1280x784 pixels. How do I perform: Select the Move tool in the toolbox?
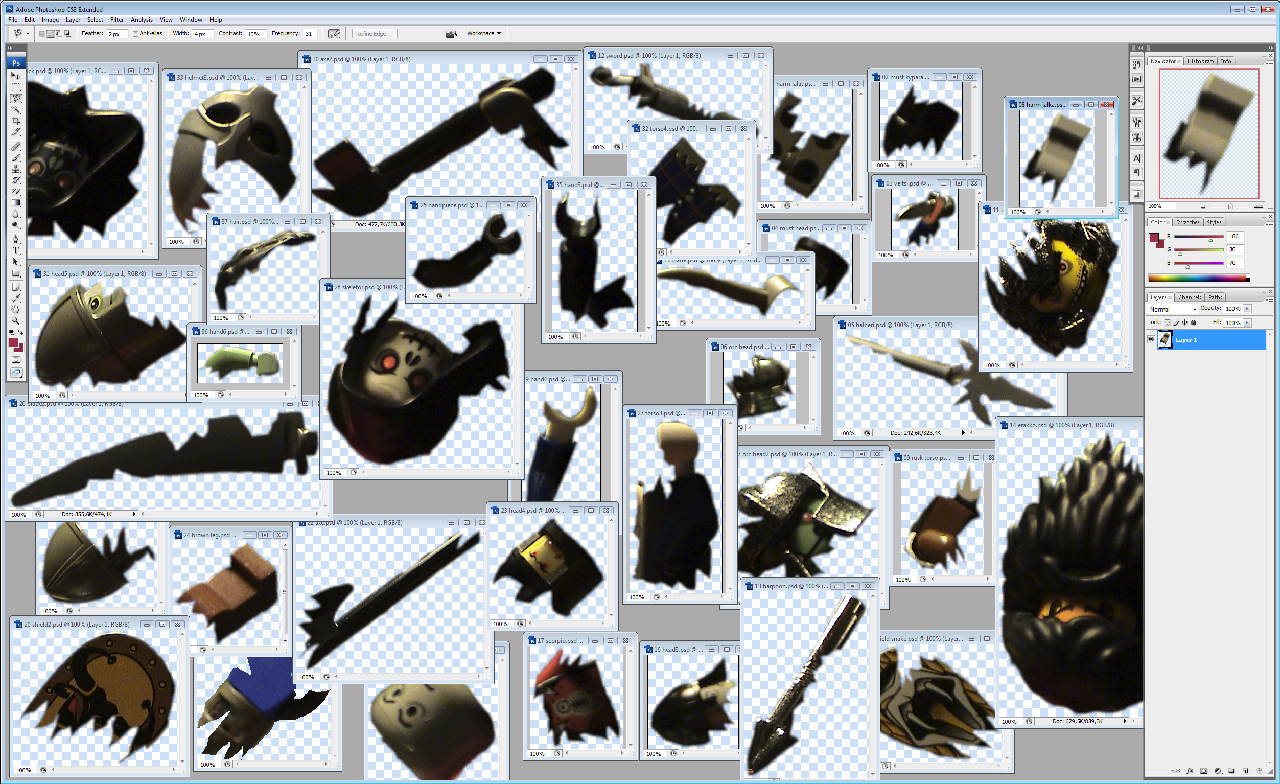click(x=16, y=76)
